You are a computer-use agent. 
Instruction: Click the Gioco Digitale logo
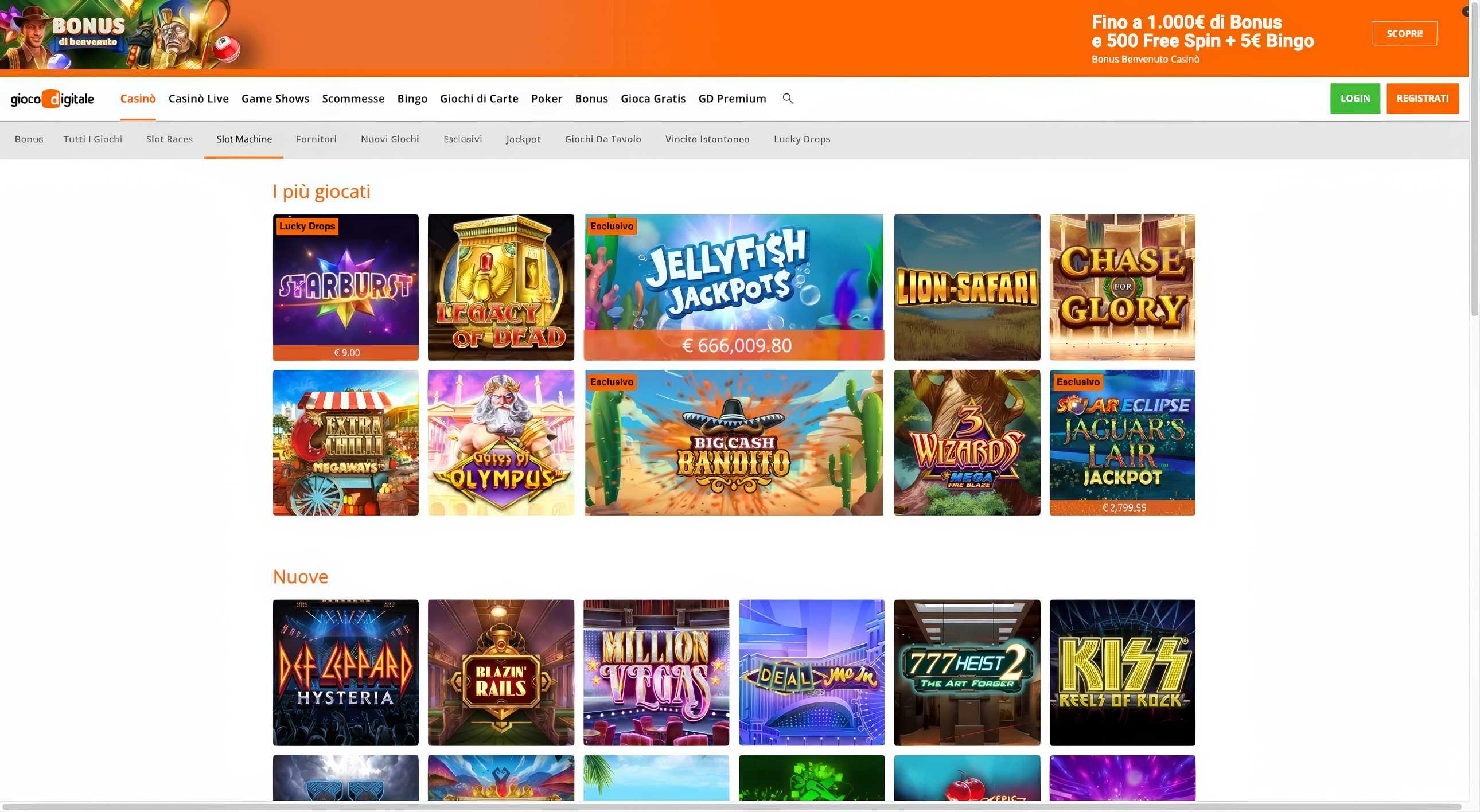pyautogui.click(x=52, y=99)
